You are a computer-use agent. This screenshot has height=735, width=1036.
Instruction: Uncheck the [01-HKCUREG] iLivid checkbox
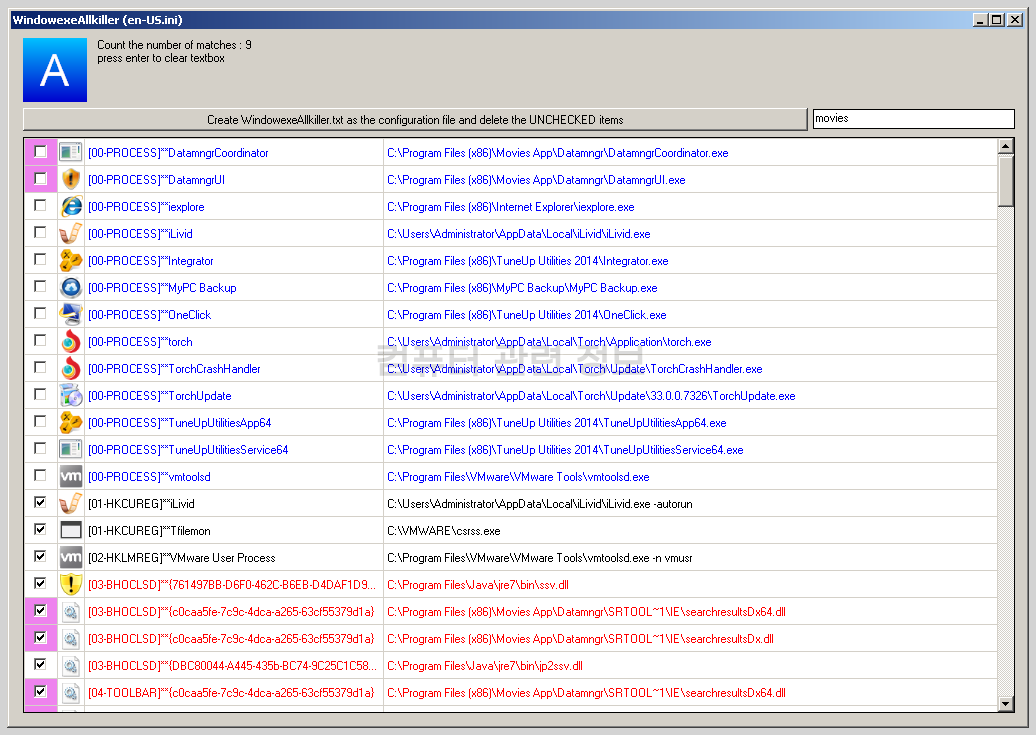point(40,502)
